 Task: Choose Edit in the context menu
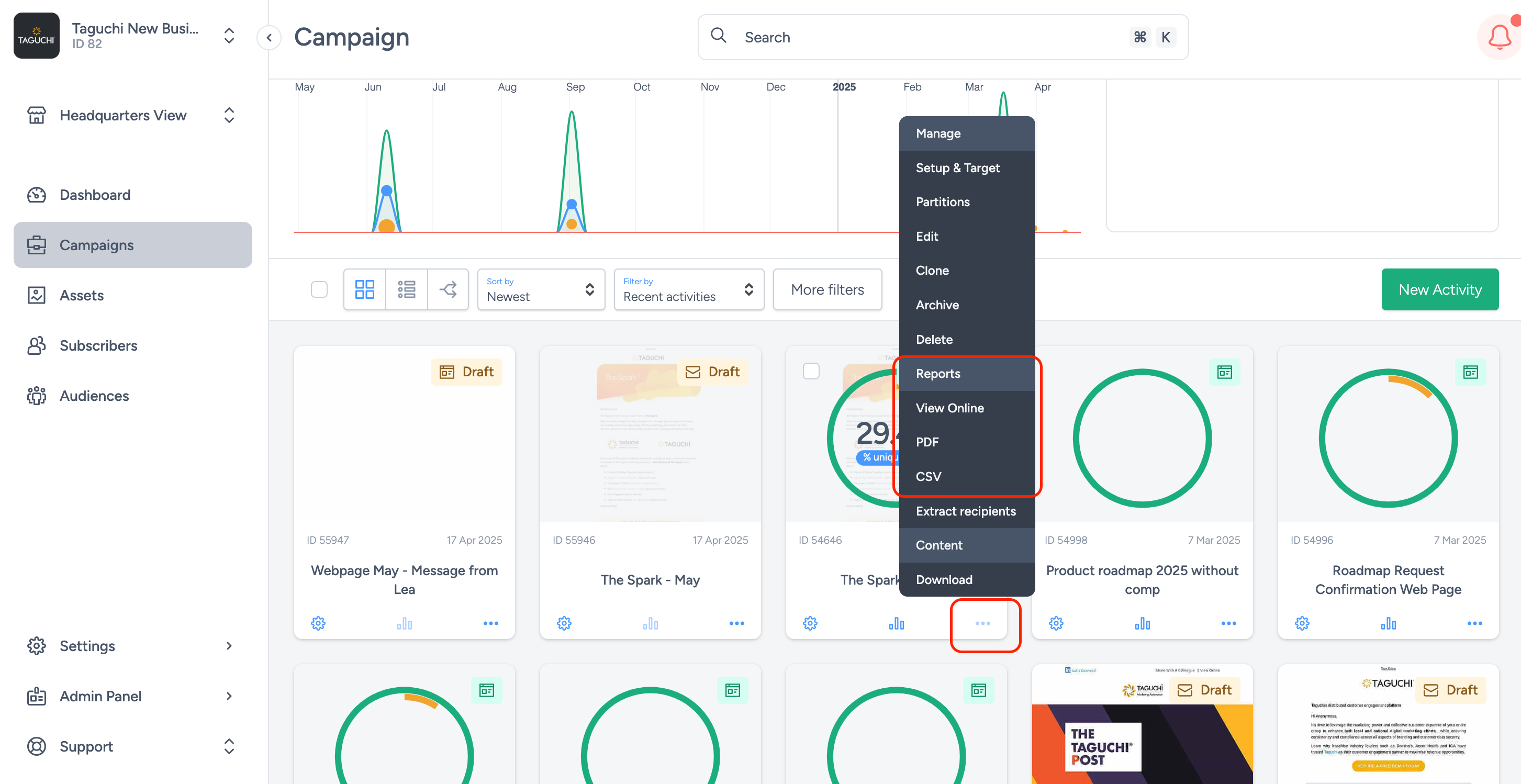(967, 236)
